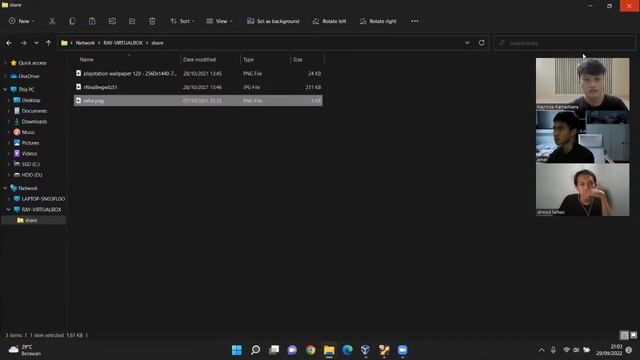This screenshot has width=640, height=360.
Task: Launch Google Chrome from taskbar
Action: tap(311, 350)
